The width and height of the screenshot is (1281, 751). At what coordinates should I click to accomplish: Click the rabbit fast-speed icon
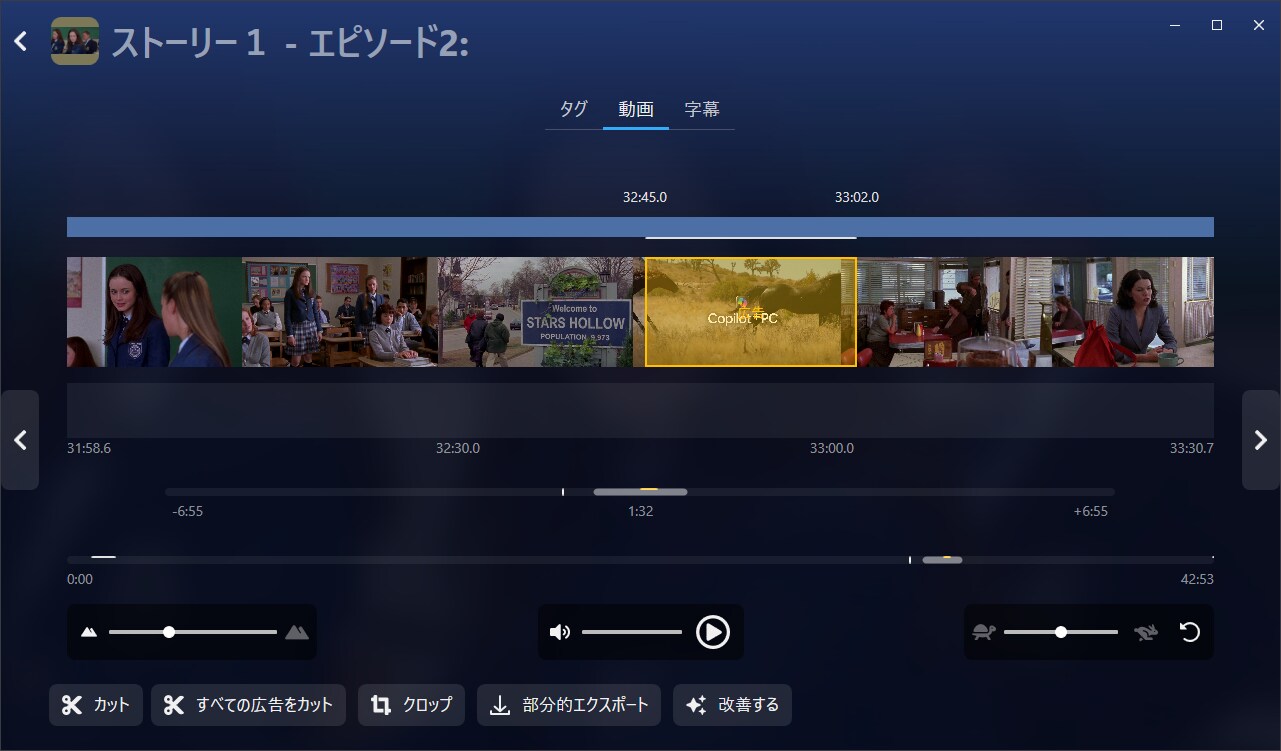(x=1146, y=632)
